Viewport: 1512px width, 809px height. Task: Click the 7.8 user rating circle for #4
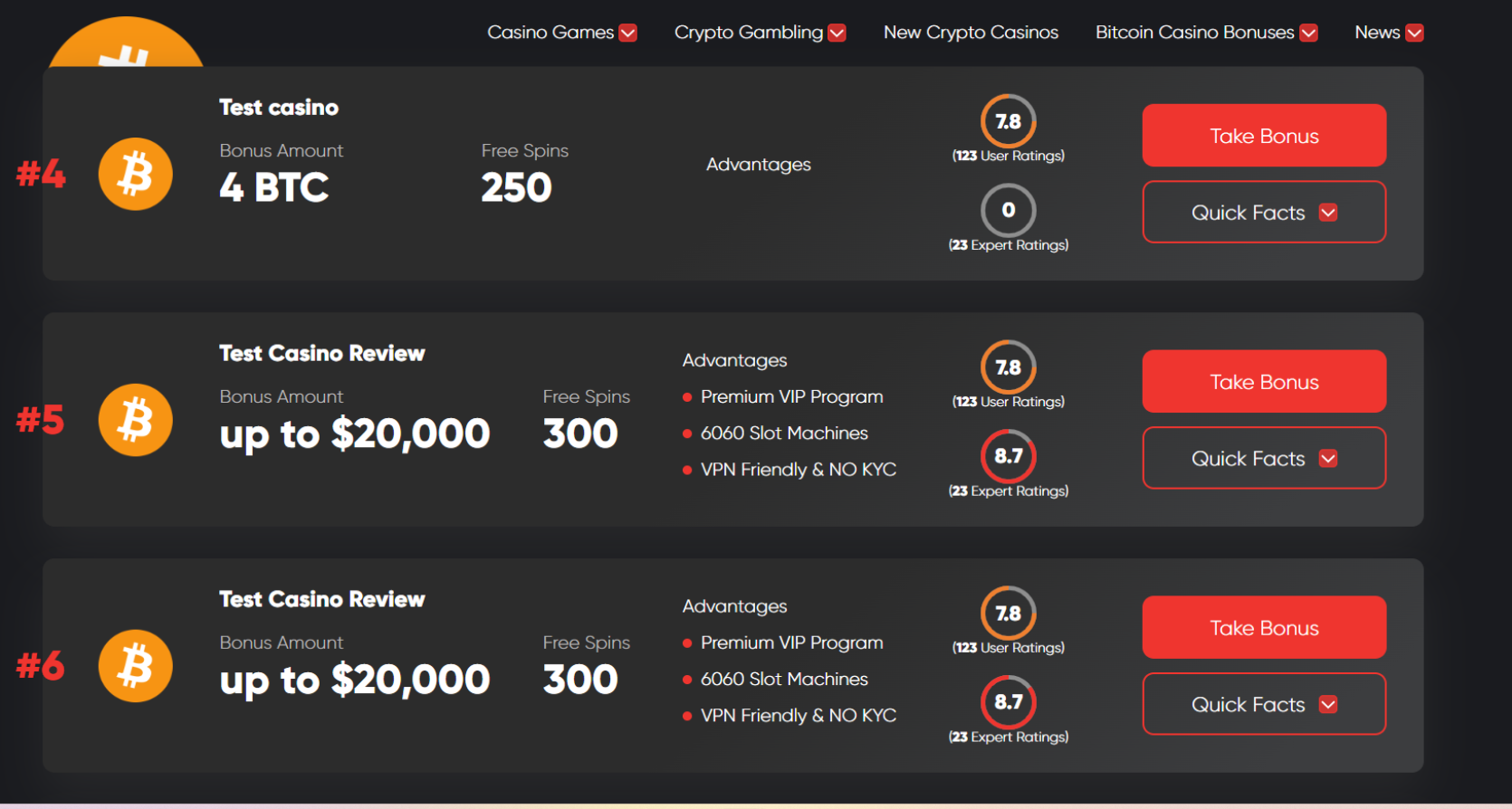click(1008, 121)
